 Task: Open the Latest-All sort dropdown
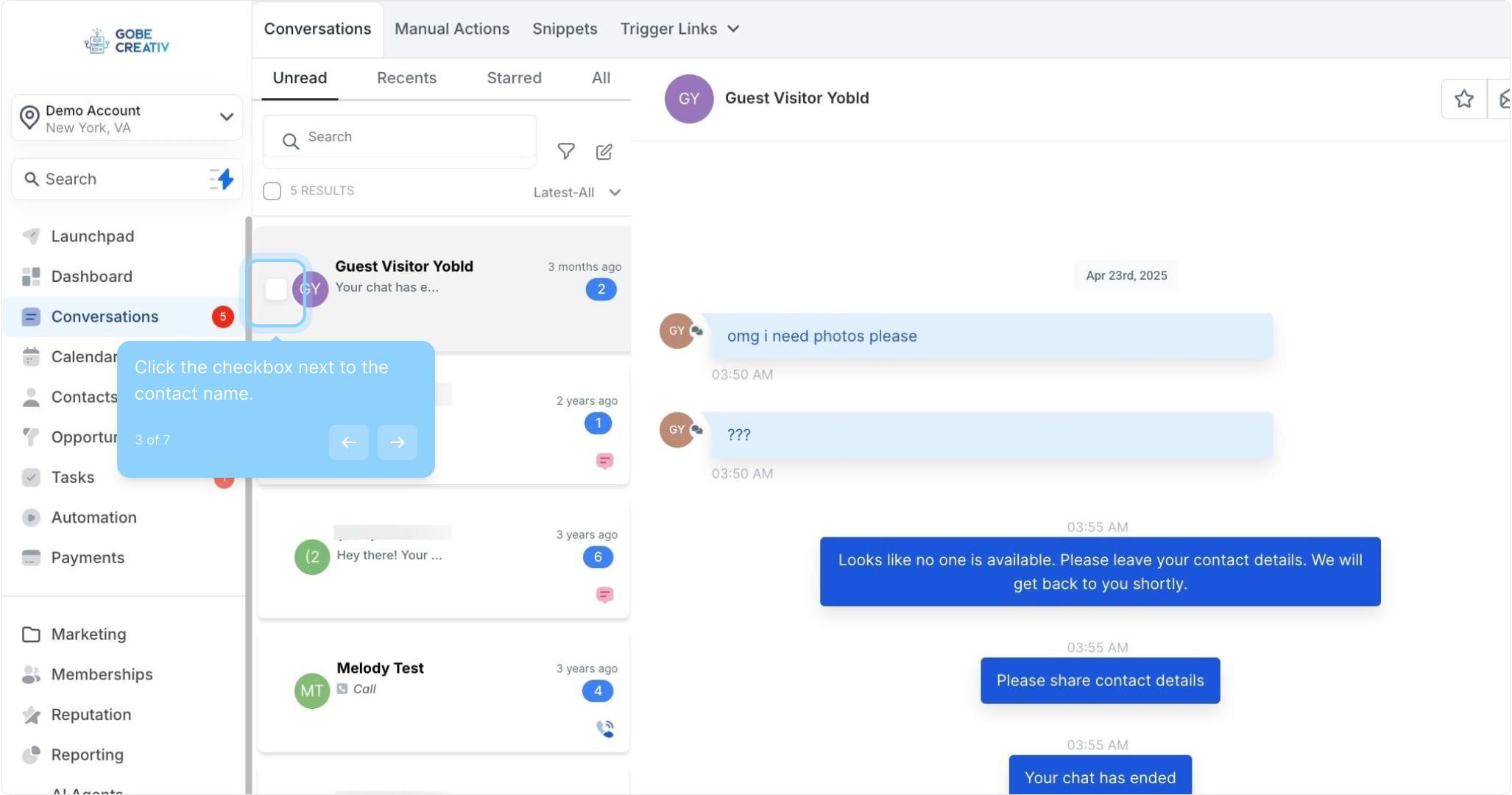[x=577, y=193]
